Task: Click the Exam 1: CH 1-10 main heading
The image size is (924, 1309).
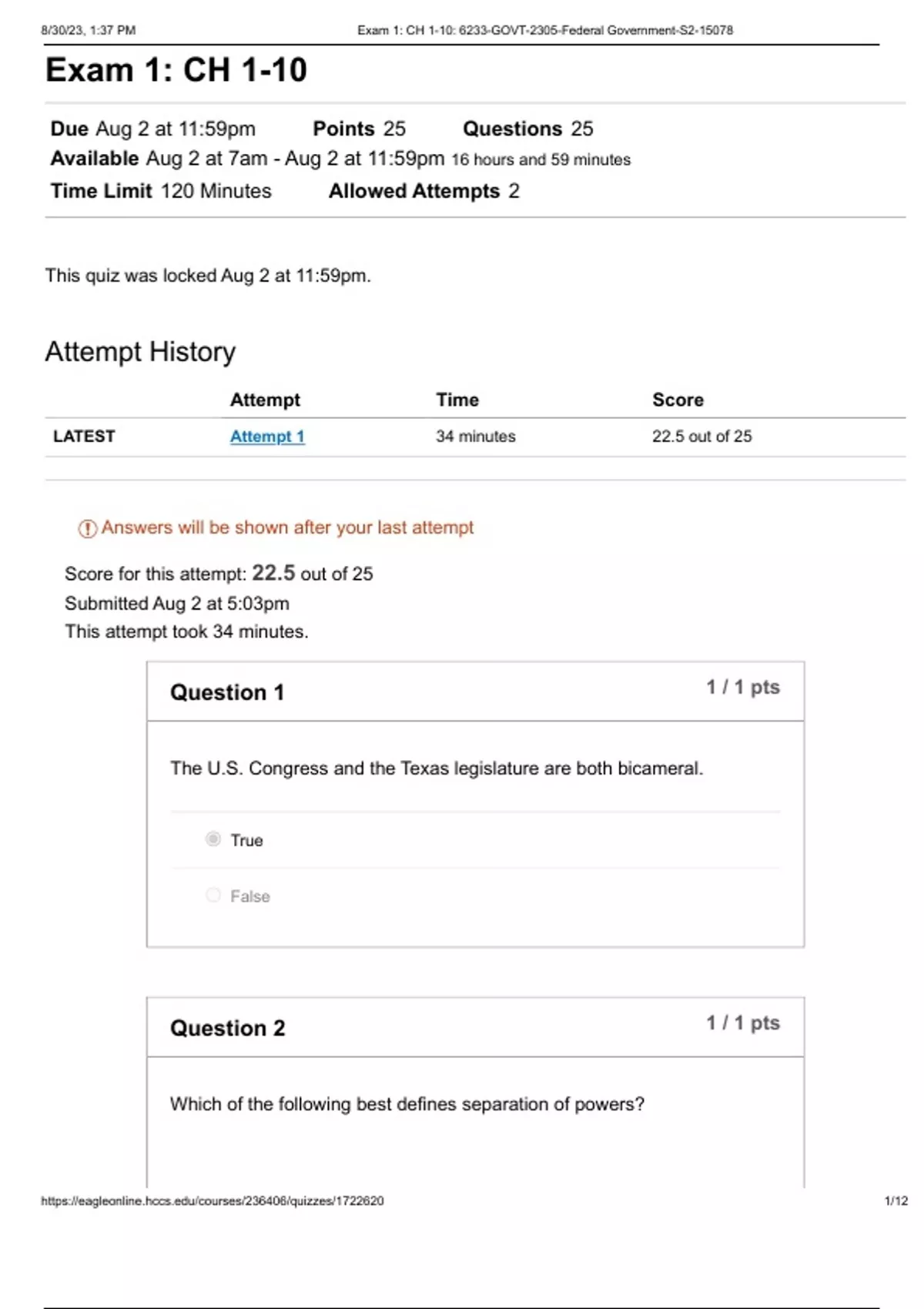Action: [x=176, y=70]
